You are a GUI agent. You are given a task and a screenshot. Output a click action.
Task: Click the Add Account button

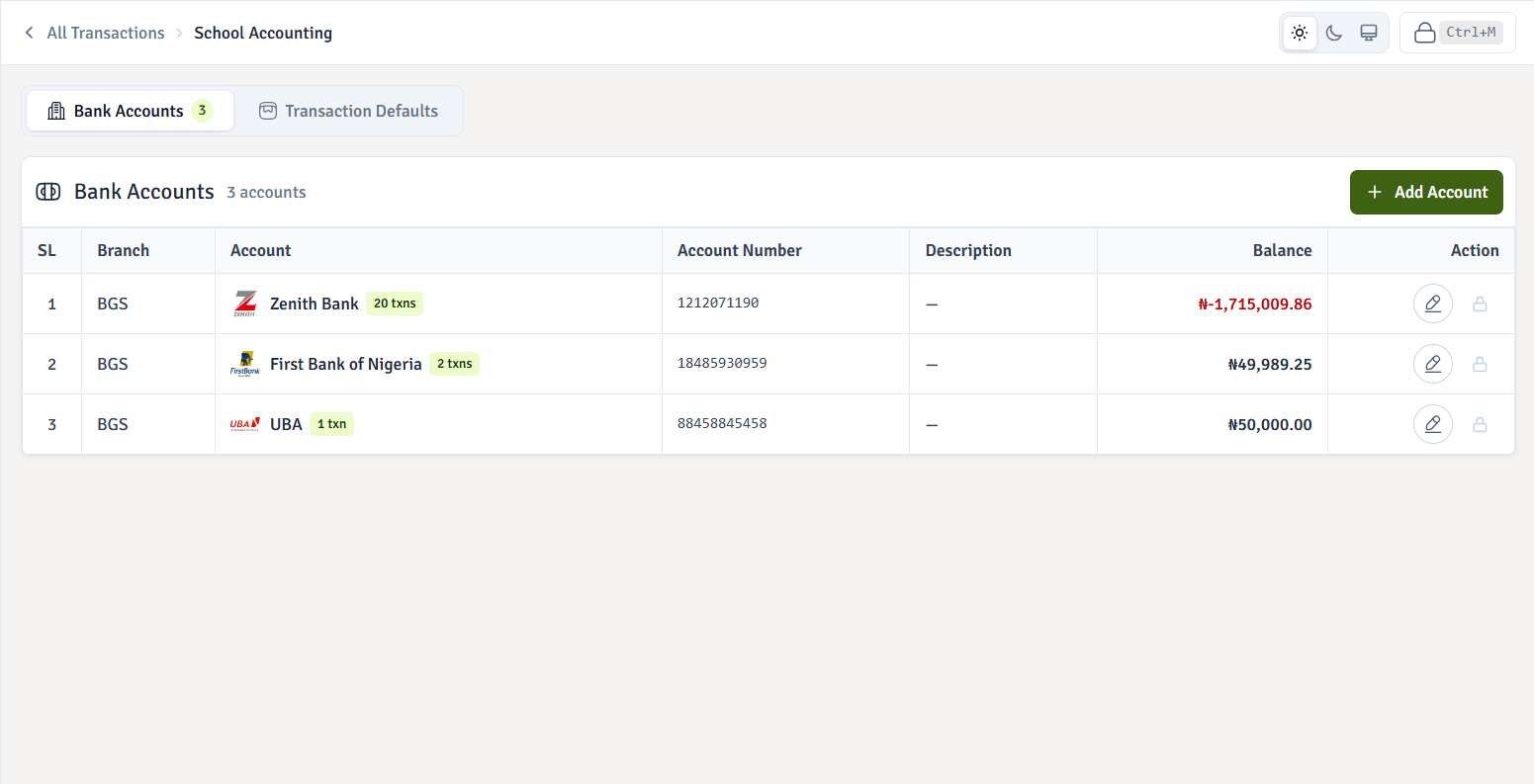pos(1426,192)
